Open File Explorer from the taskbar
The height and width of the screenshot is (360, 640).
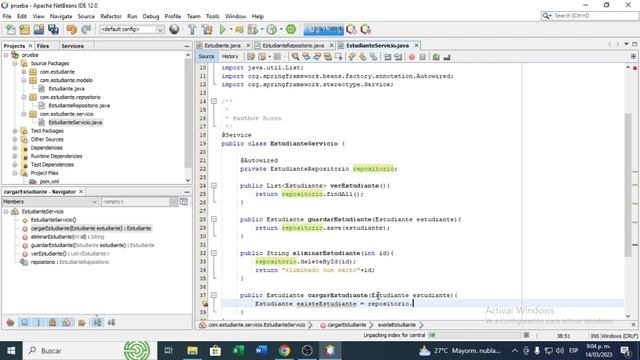192,350
